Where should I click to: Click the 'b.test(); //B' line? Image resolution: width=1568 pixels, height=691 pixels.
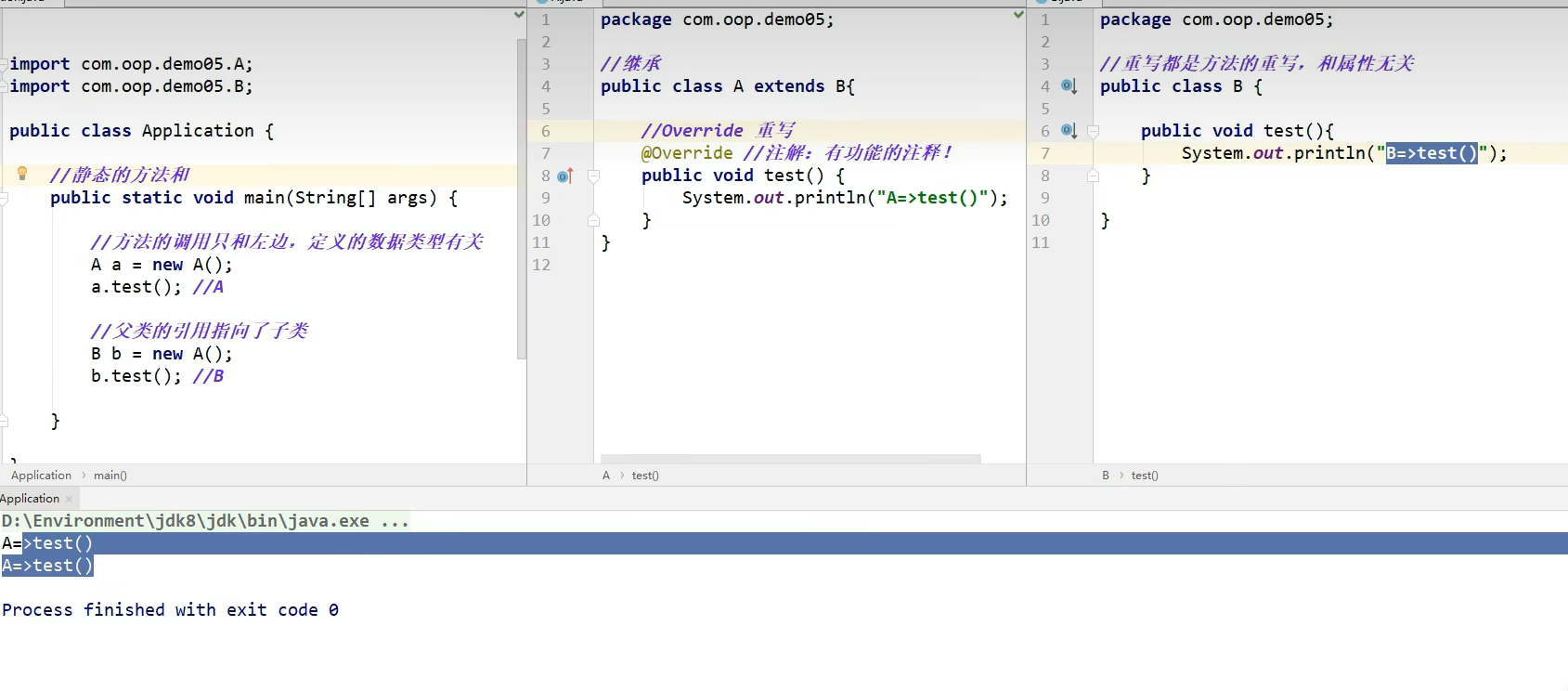pos(157,376)
